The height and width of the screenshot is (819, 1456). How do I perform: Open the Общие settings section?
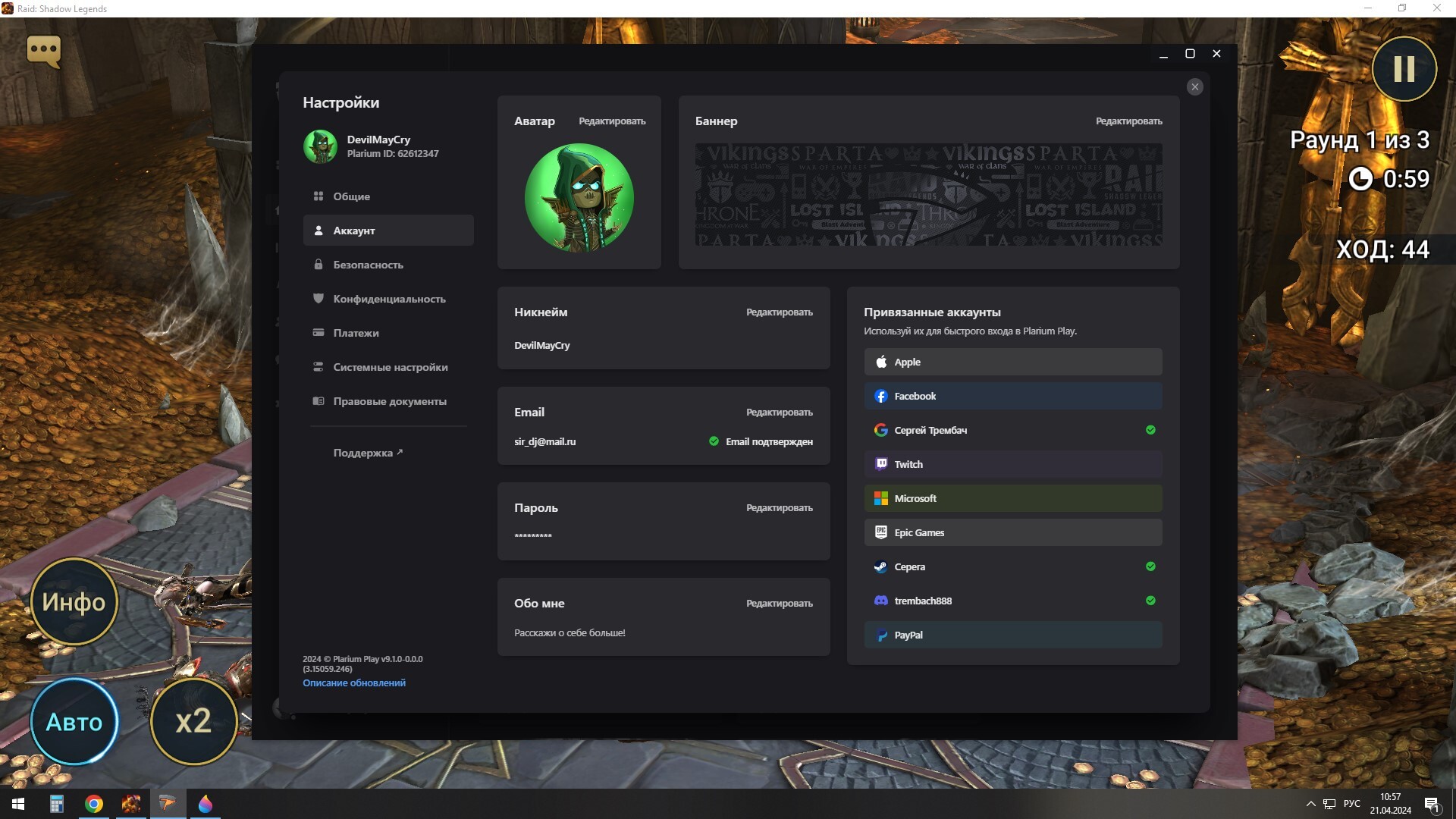click(x=388, y=196)
